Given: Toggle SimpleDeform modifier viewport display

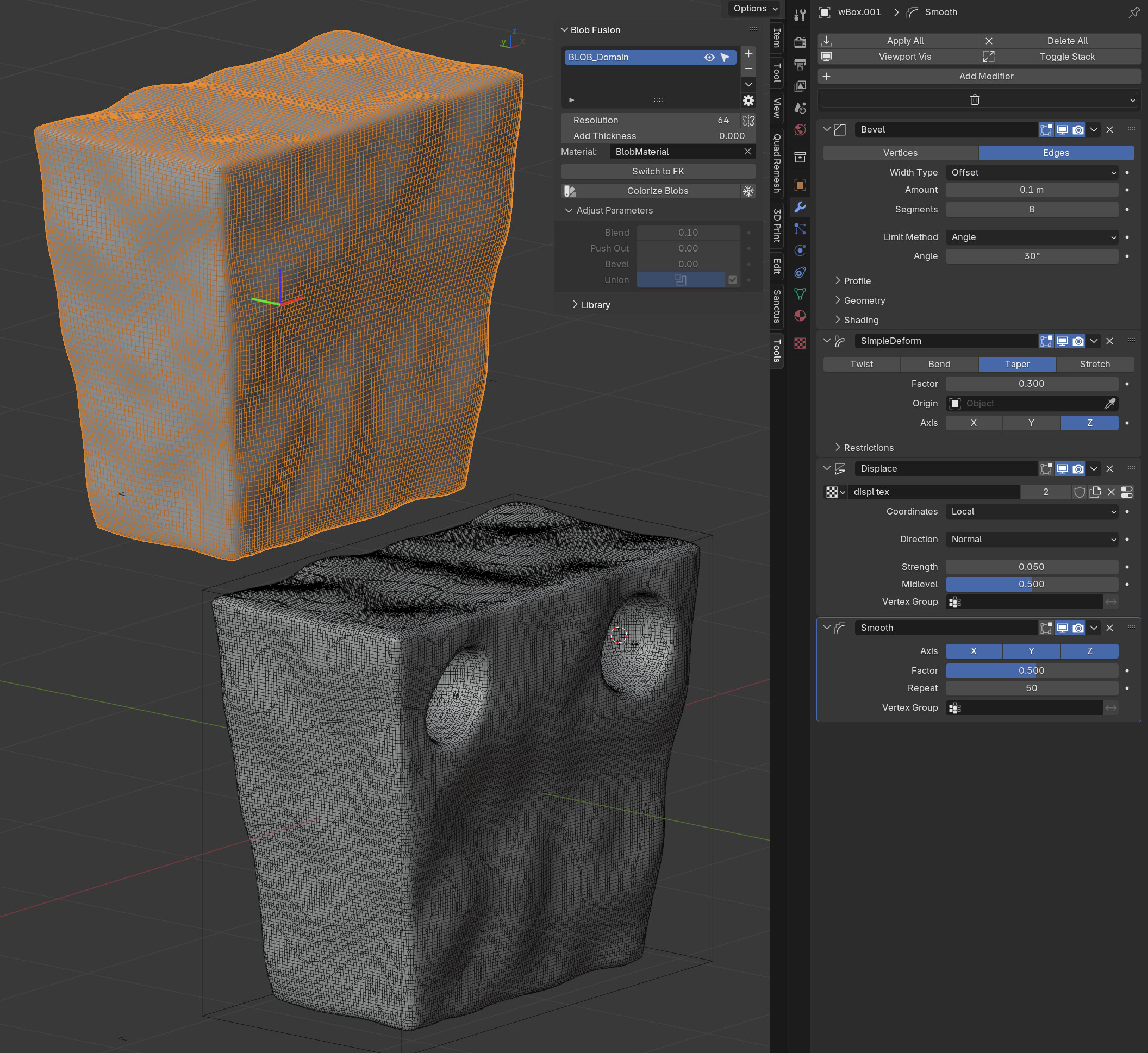Looking at the screenshot, I should coord(1062,341).
